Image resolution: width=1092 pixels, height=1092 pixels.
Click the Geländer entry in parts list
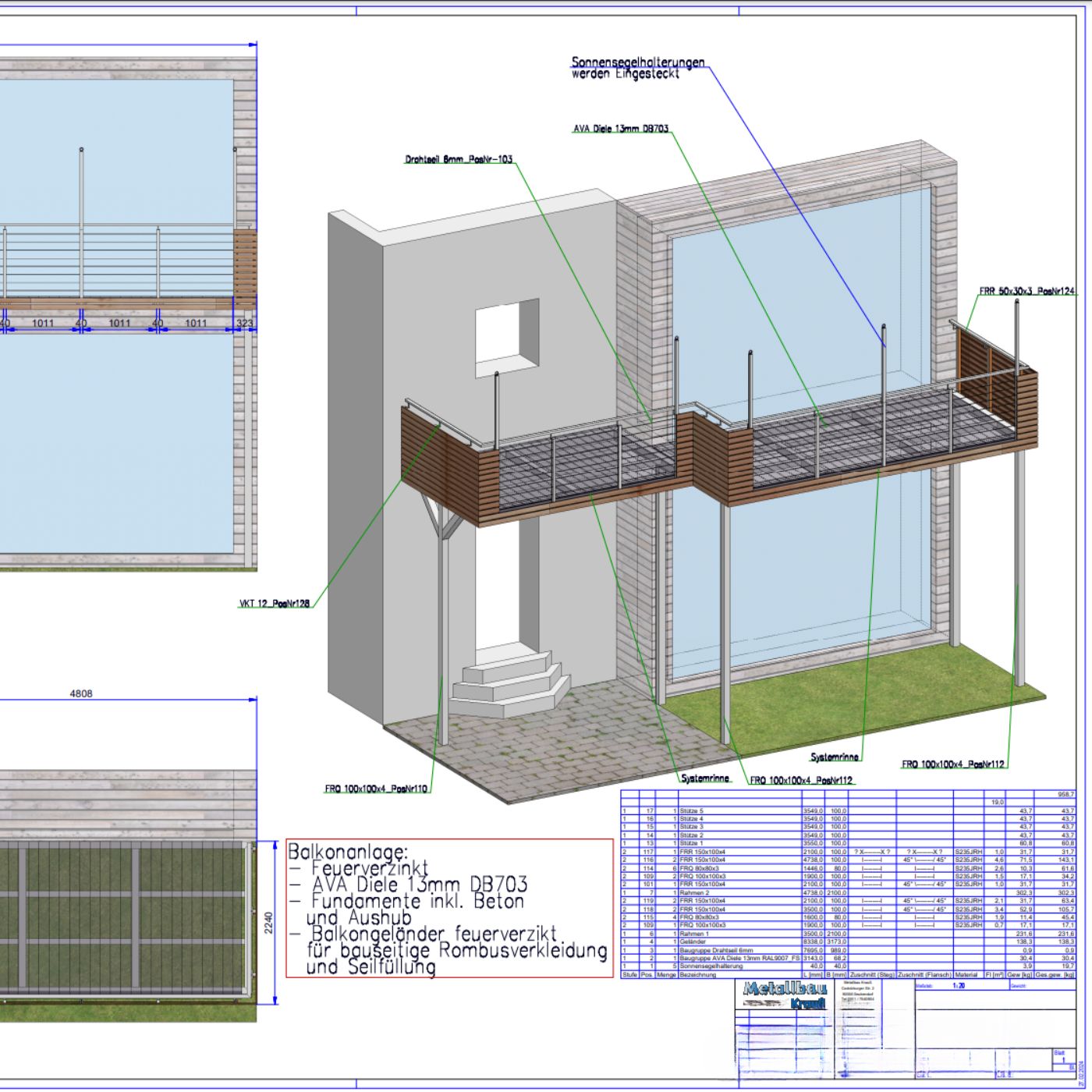click(693, 941)
